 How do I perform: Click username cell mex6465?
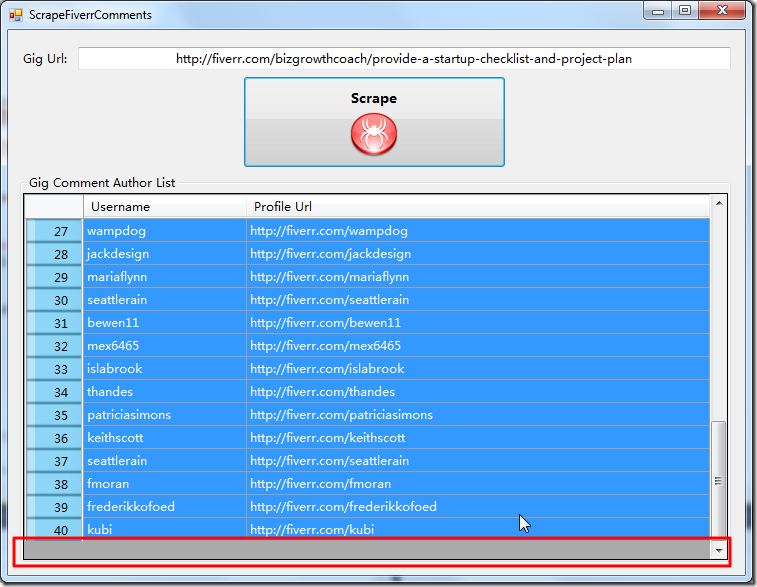point(165,346)
